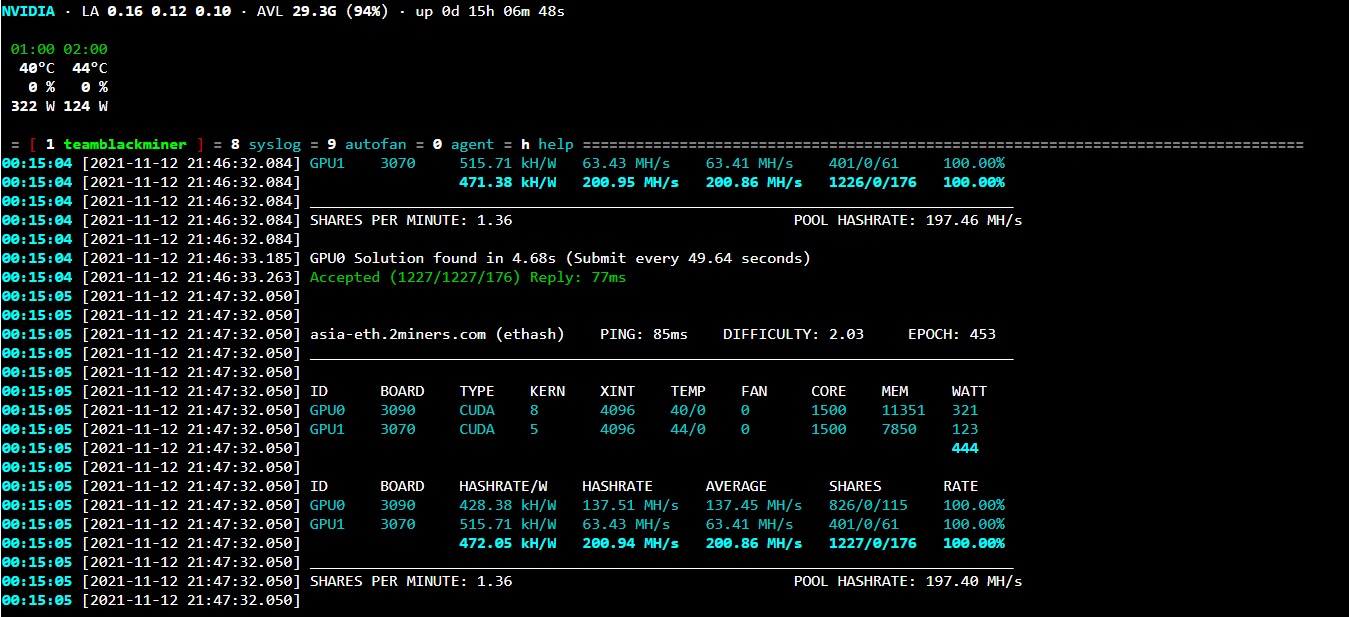Switch to the 1 teamblackminer screen tab
This screenshot has width=1349, height=617.
[x=117, y=144]
